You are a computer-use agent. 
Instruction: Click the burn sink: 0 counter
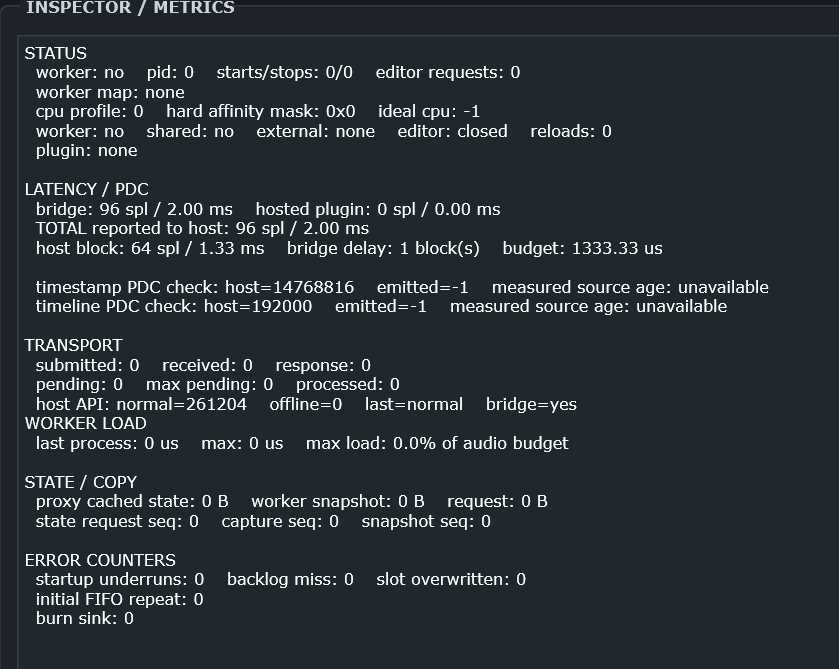(x=85, y=619)
